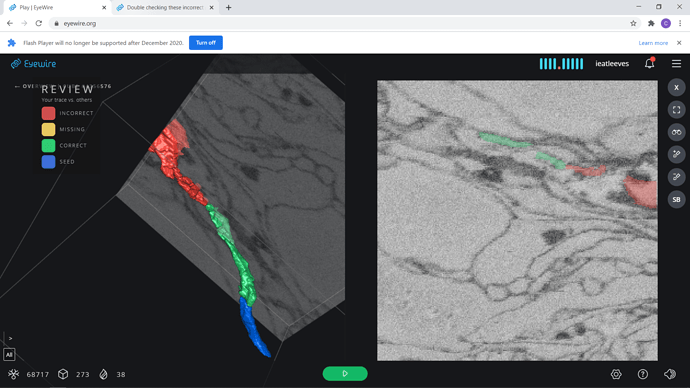
Task: Expand the side panel arrow
Action: [x=10, y=338]
